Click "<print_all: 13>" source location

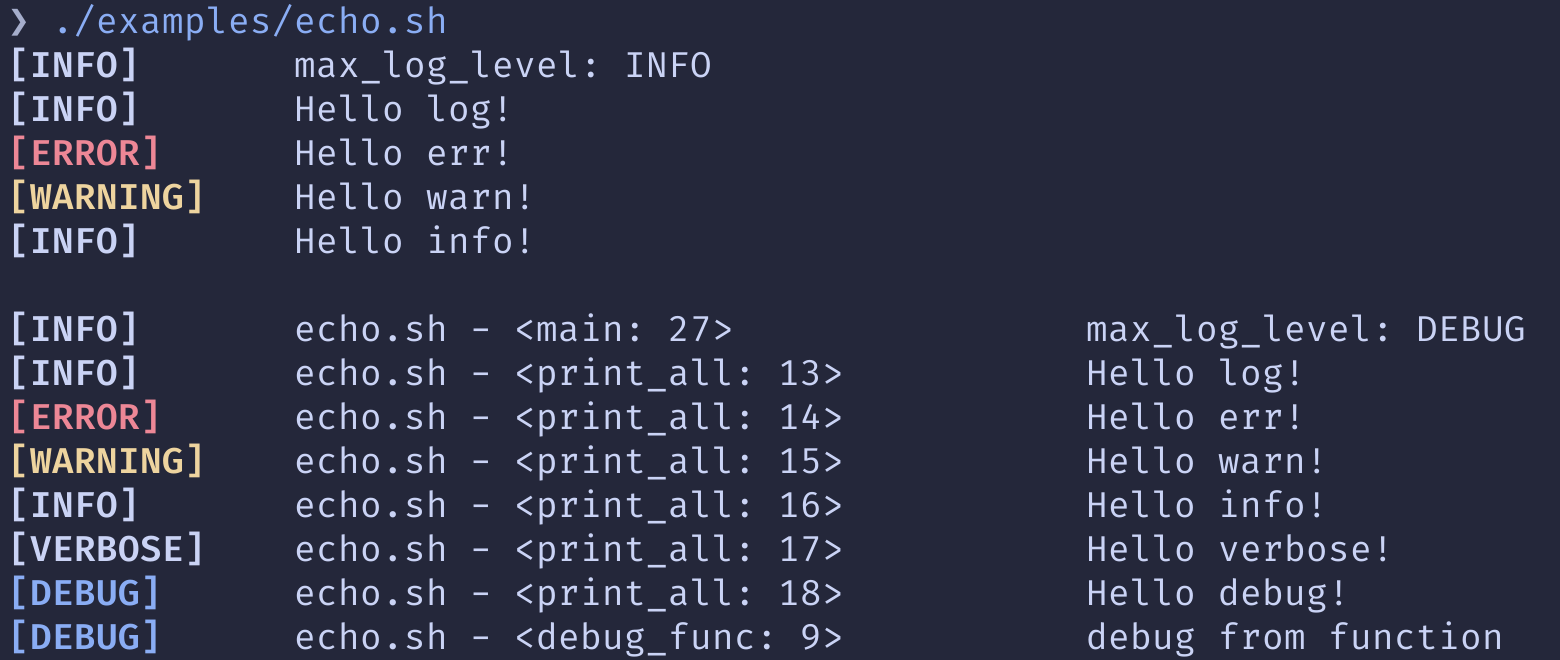680,373
